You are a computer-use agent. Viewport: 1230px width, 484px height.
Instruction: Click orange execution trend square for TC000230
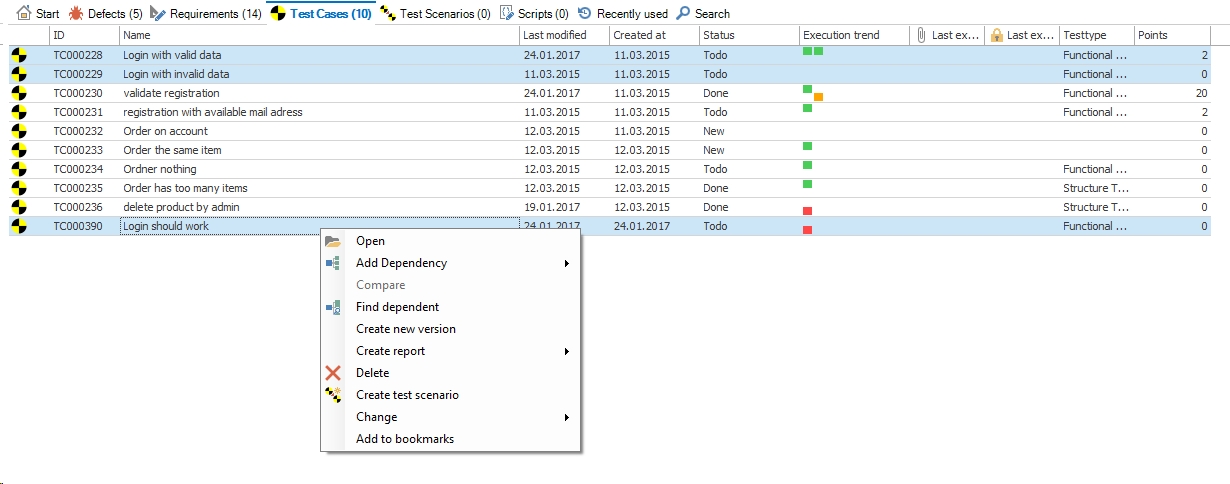(x=819, y=97)
